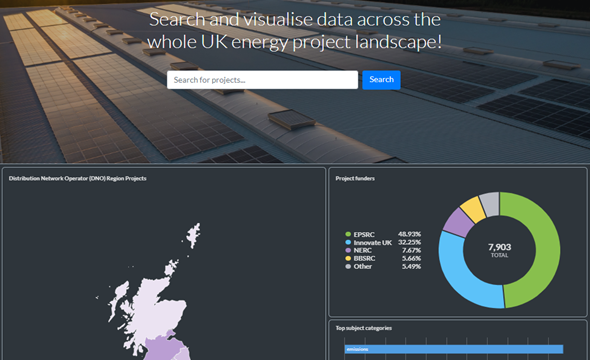Click the Project funders panel title
Image resolution: width=590 pixels, height=360 pixels.
point(355,178)
